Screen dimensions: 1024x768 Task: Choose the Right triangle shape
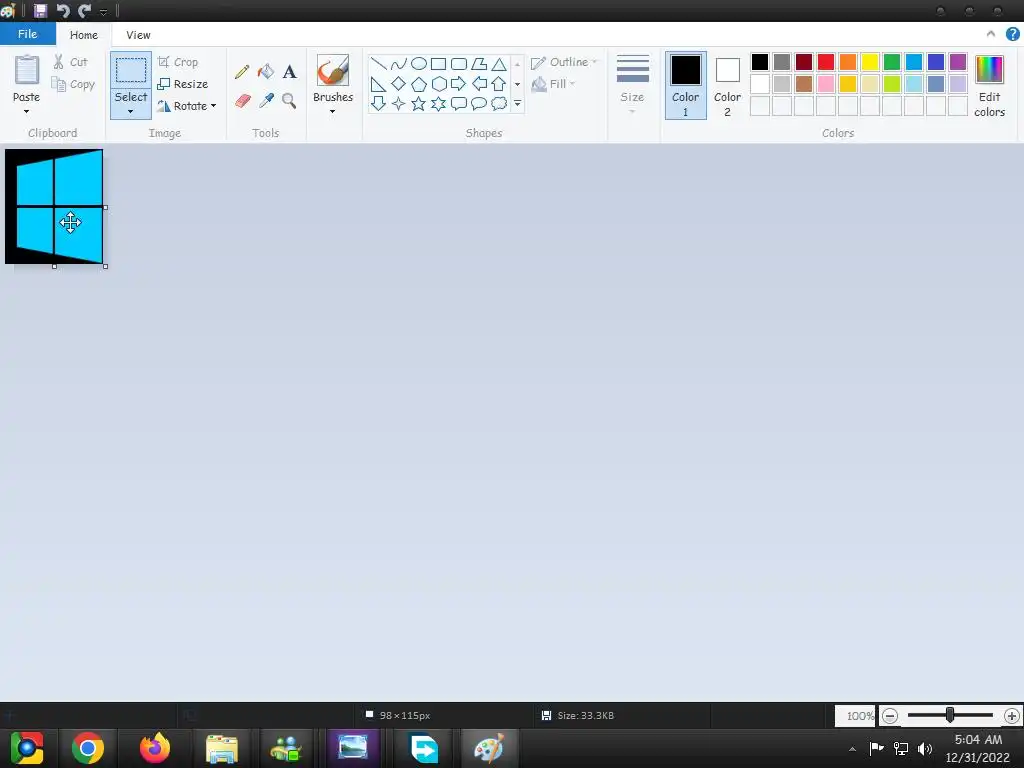378,84
